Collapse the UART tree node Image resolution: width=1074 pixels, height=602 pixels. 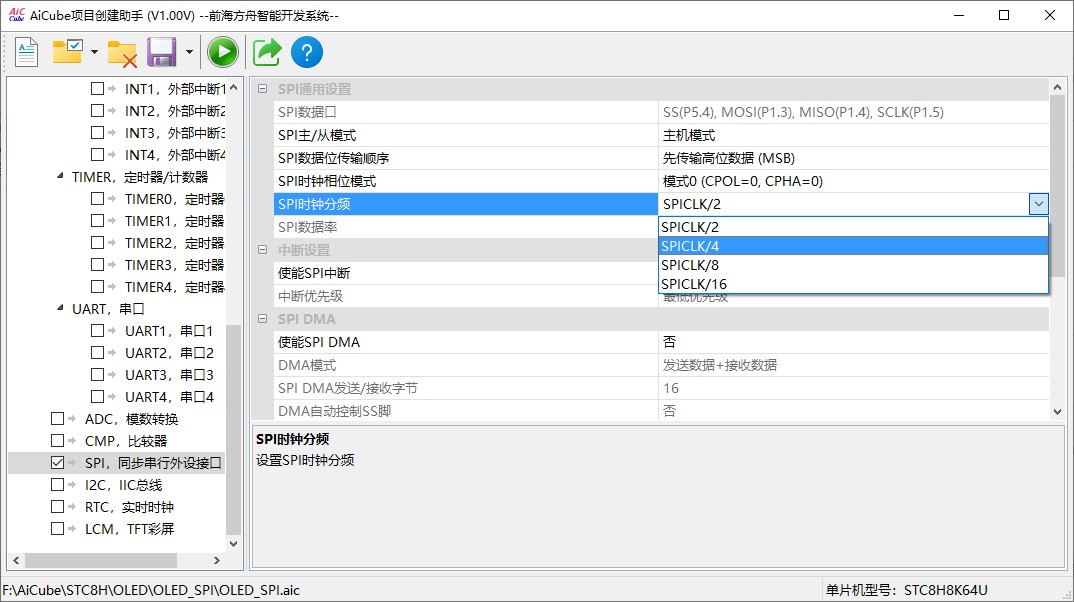coord(60,308)
